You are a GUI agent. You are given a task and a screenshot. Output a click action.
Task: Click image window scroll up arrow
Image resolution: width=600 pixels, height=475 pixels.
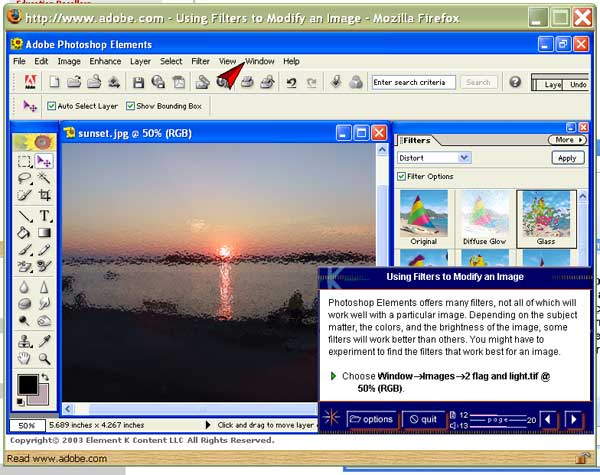pyautogui.click(x=382, y=150)
